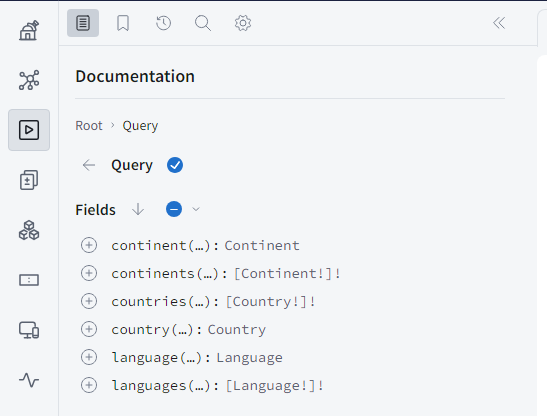Open the settings gear in the panel toolbar
The width and height of the screenshot is (547, 416).
coord(243,23)
